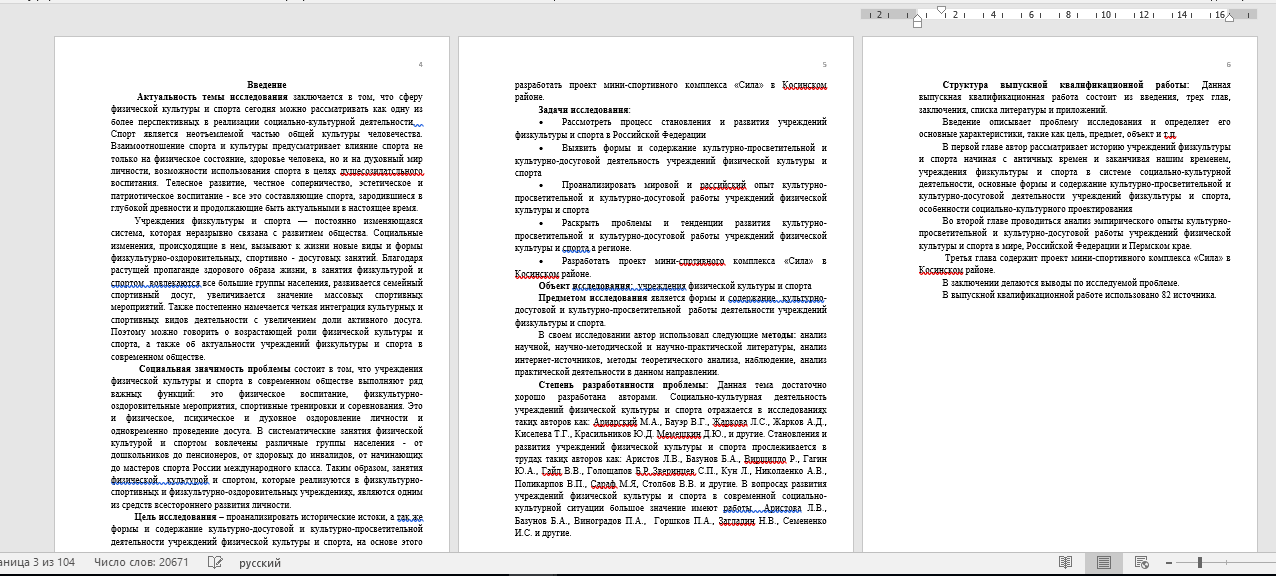This screenshot has width=1276, height=576.
Task: Click the hanging indent triangle on ruler
Action: pyautogui.click(x=917, y=16)
